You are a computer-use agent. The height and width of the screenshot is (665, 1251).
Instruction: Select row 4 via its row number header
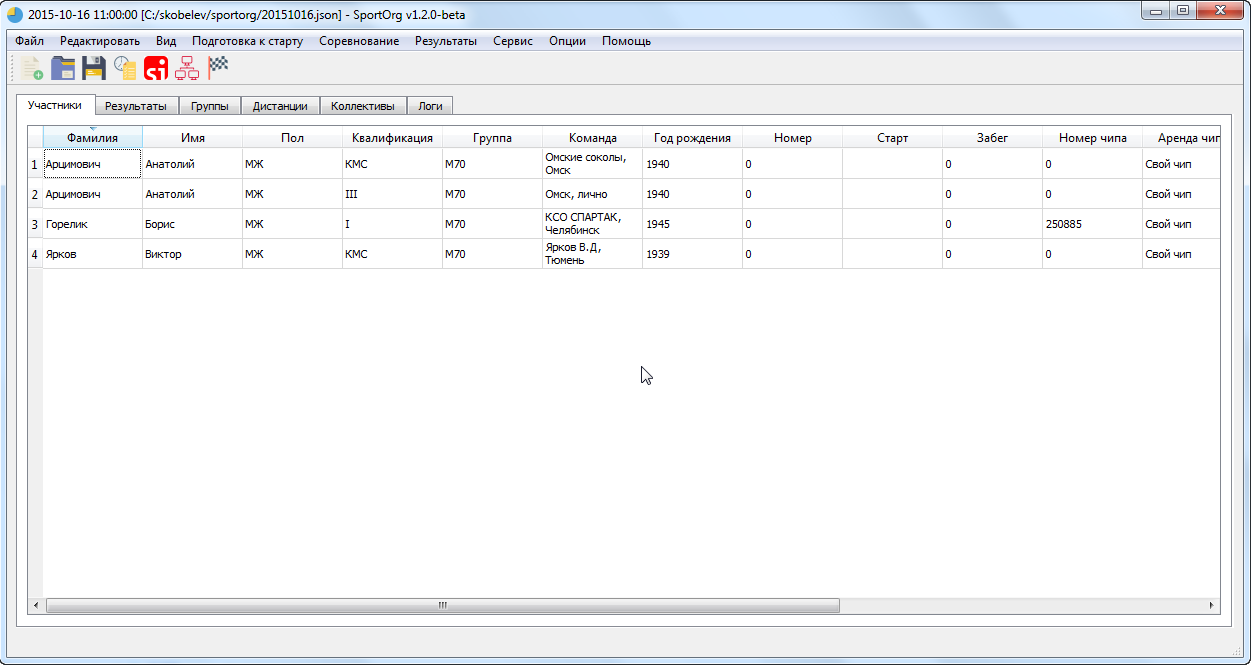[35, 254]
